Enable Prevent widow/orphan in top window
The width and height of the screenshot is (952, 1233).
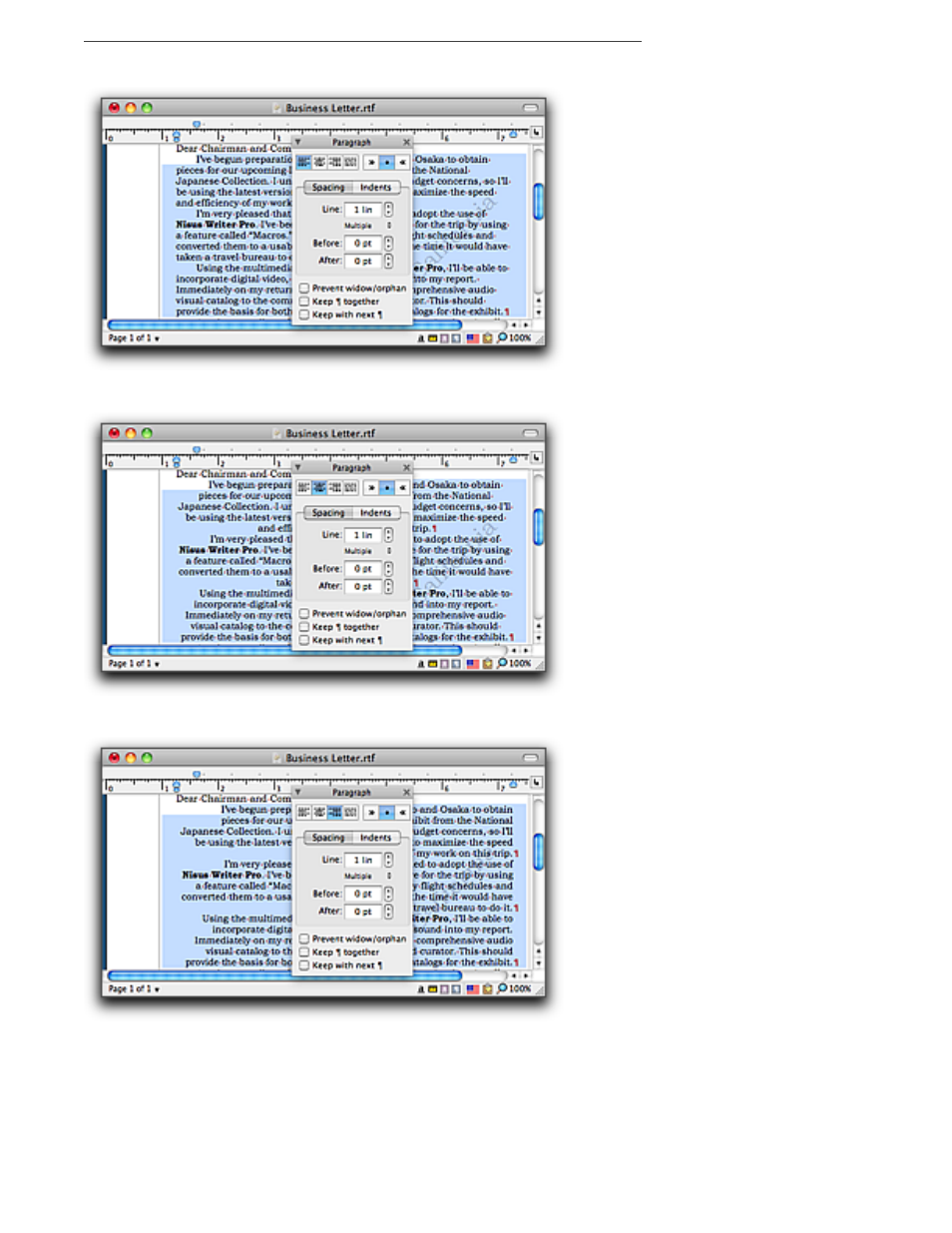304,288
